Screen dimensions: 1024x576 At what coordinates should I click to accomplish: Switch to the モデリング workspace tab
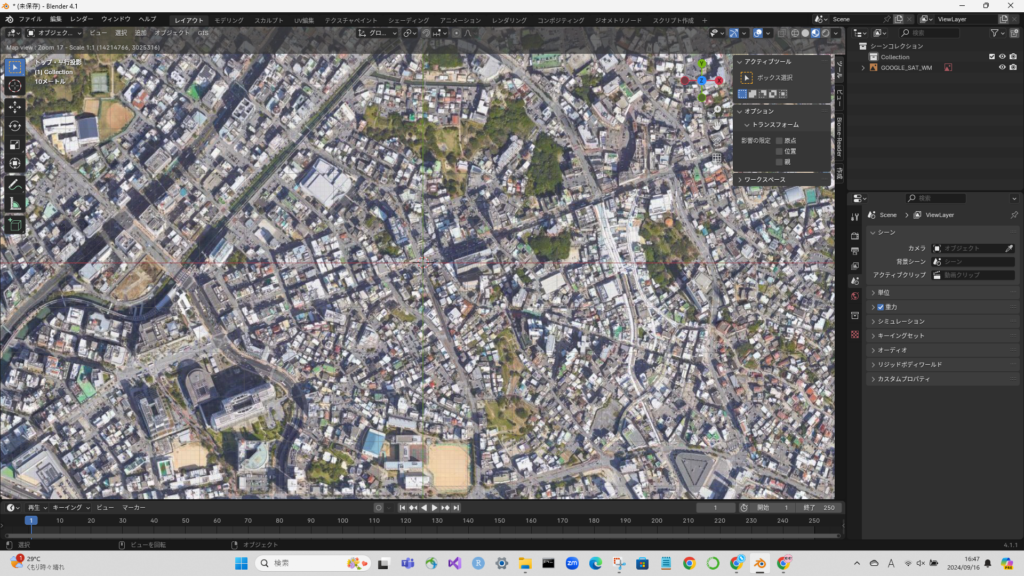pyautogui.click(x=229, y=20)
